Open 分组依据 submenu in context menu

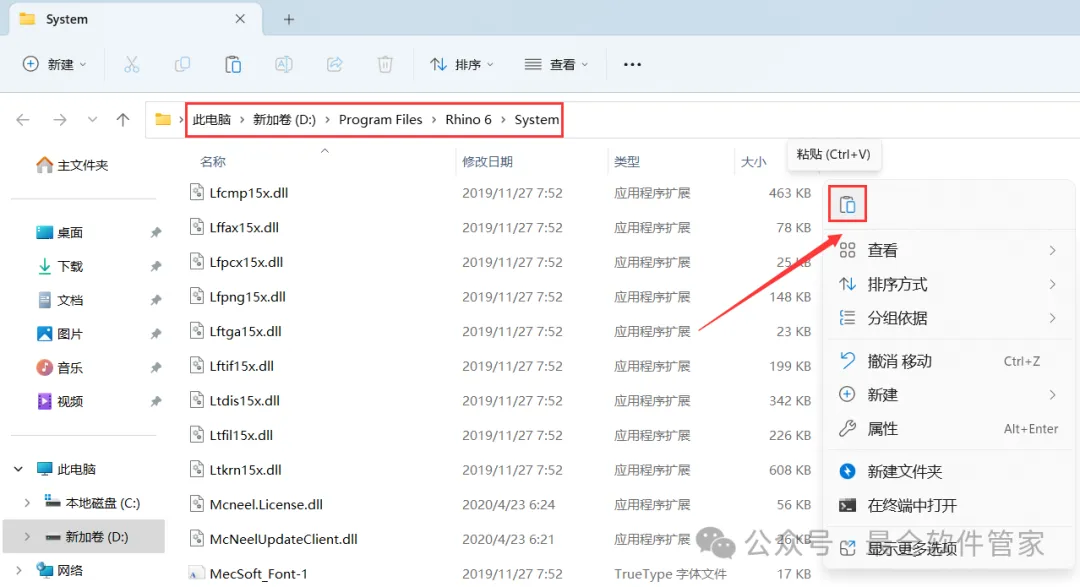click(948, 318)
